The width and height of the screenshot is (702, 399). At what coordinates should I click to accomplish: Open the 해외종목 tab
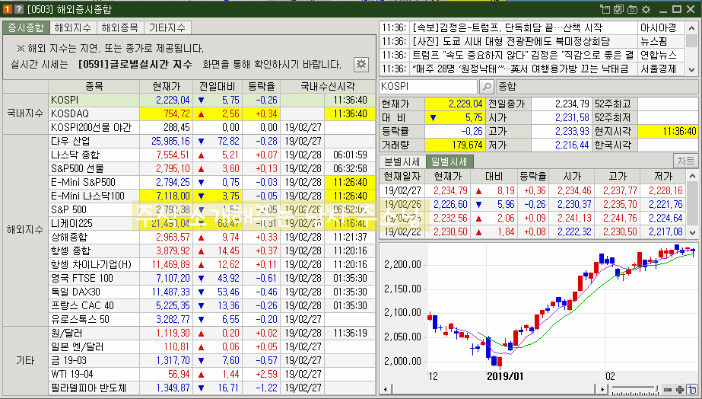[x=120, y=28]
